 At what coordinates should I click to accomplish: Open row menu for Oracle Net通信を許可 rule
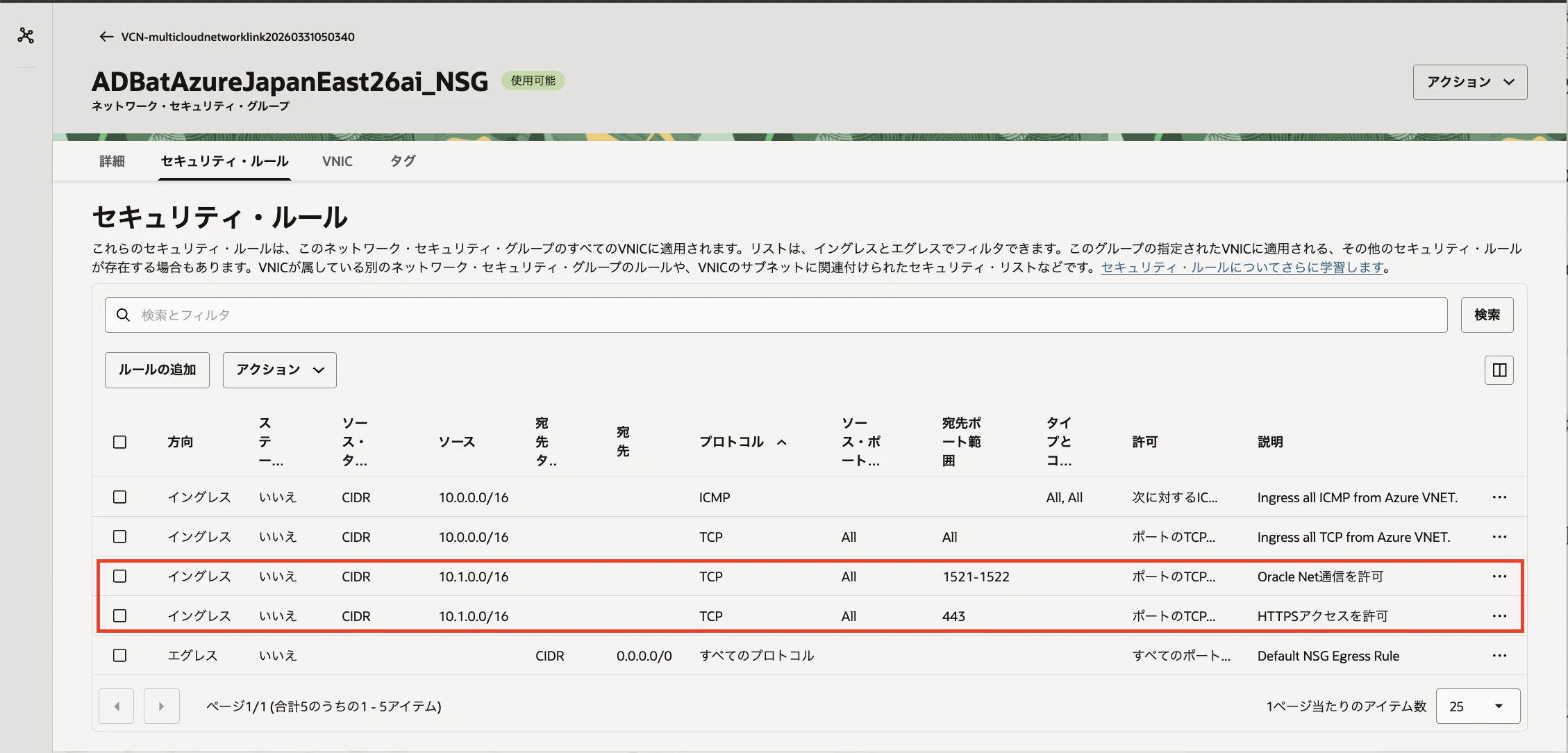1499,577
